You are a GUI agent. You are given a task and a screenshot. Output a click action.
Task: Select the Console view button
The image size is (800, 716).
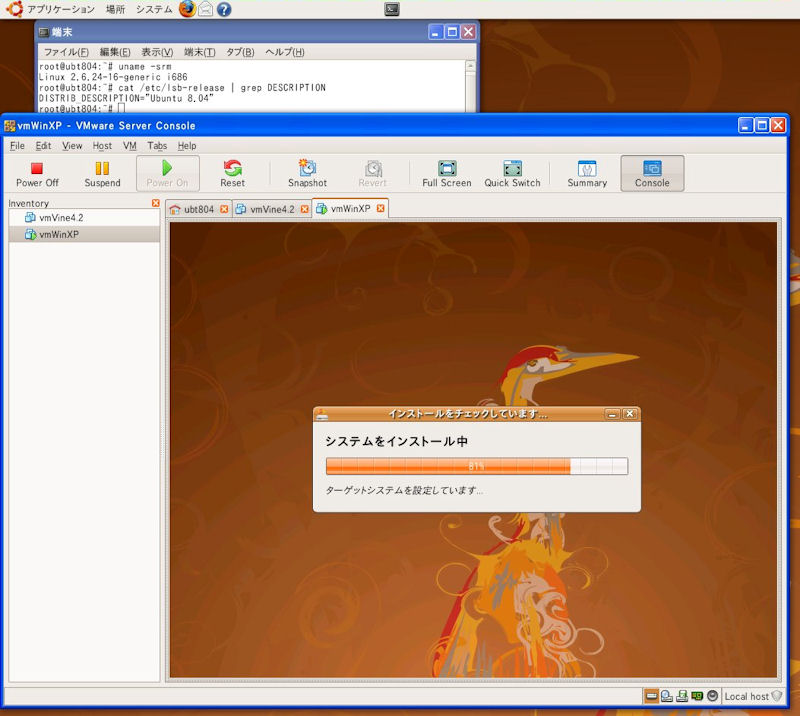652,174
